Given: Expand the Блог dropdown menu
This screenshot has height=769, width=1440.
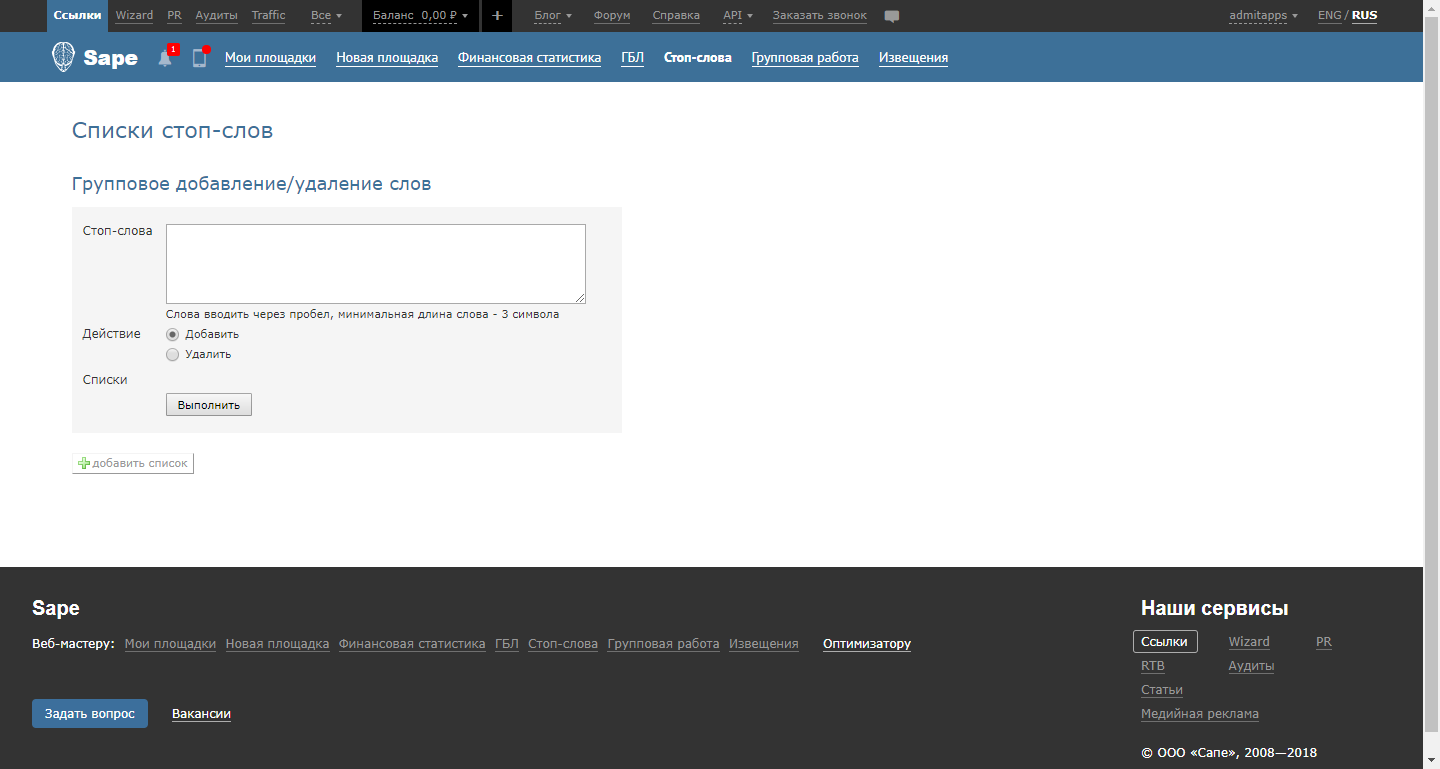Looking at the screenshot, I should [x=553, y=15].
